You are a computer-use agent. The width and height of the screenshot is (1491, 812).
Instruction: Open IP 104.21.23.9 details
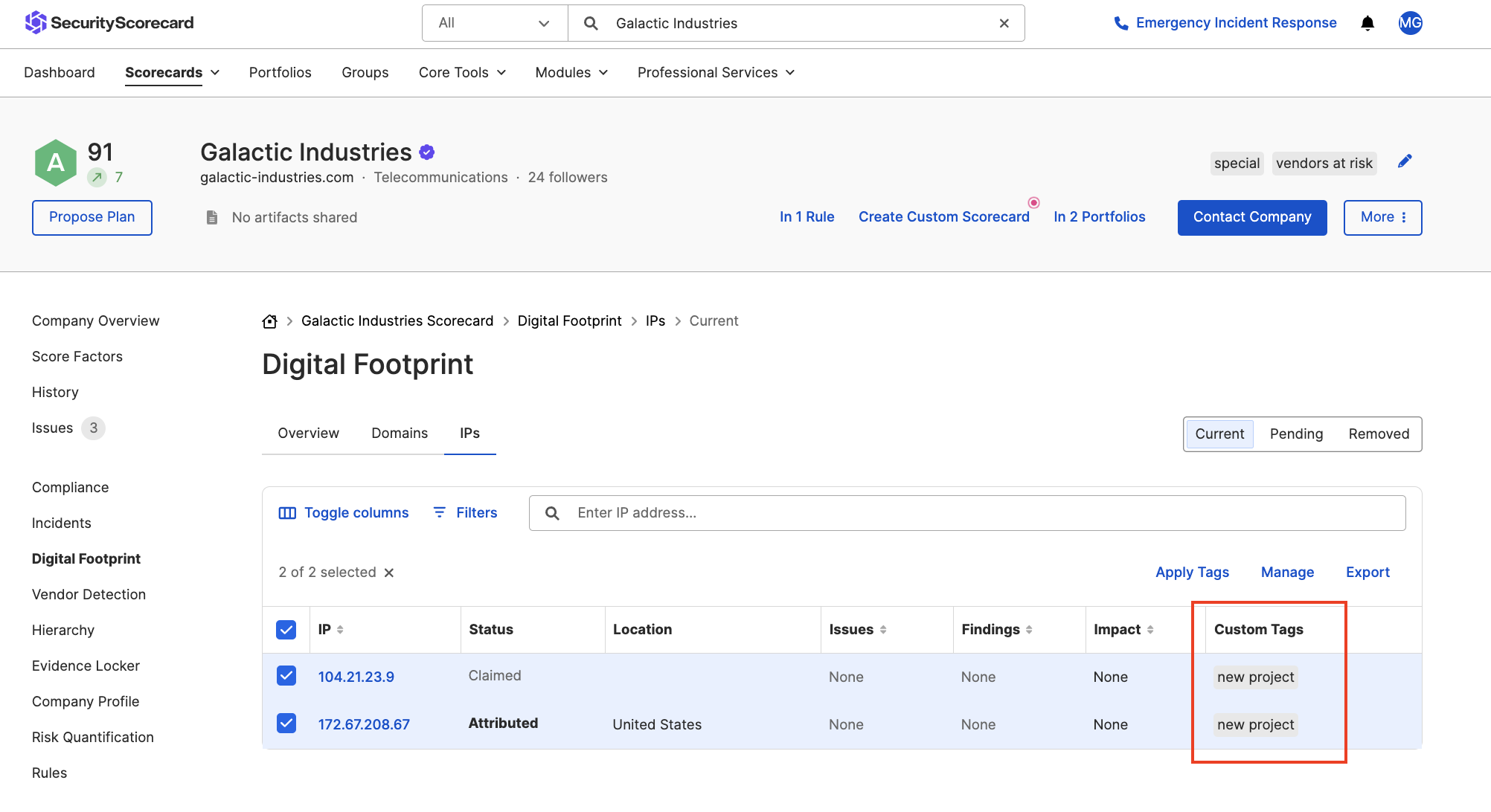[x=356, y=677]
